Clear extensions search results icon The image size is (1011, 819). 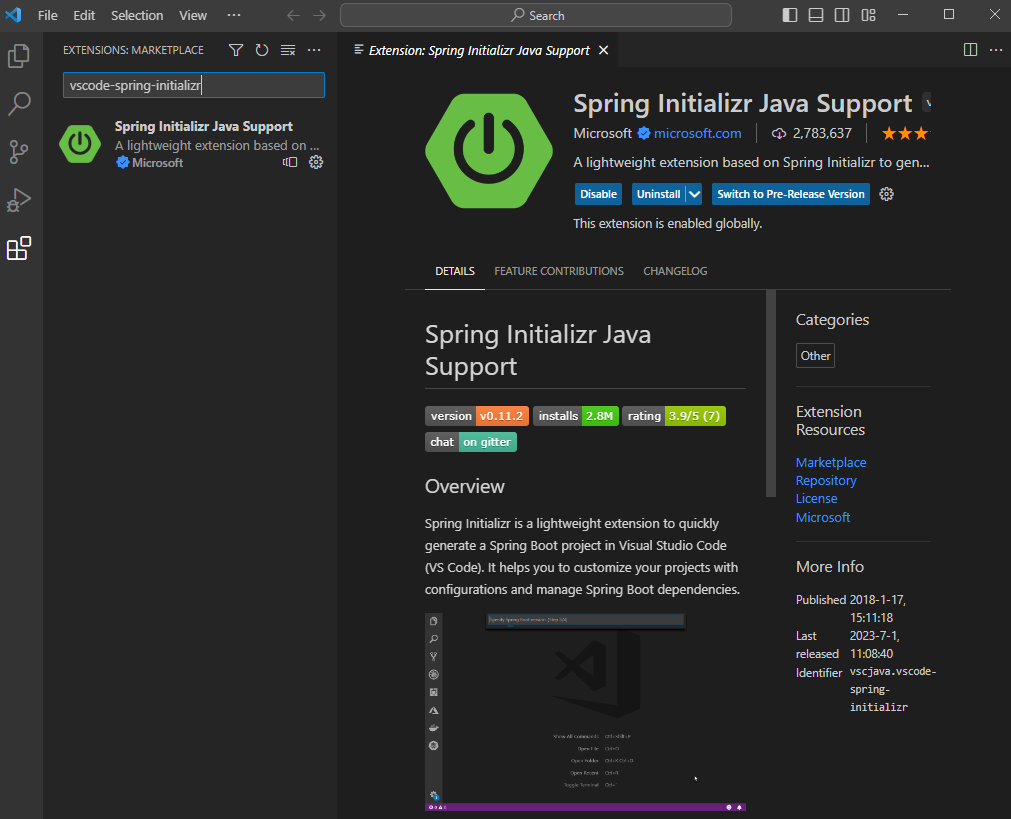288,50
